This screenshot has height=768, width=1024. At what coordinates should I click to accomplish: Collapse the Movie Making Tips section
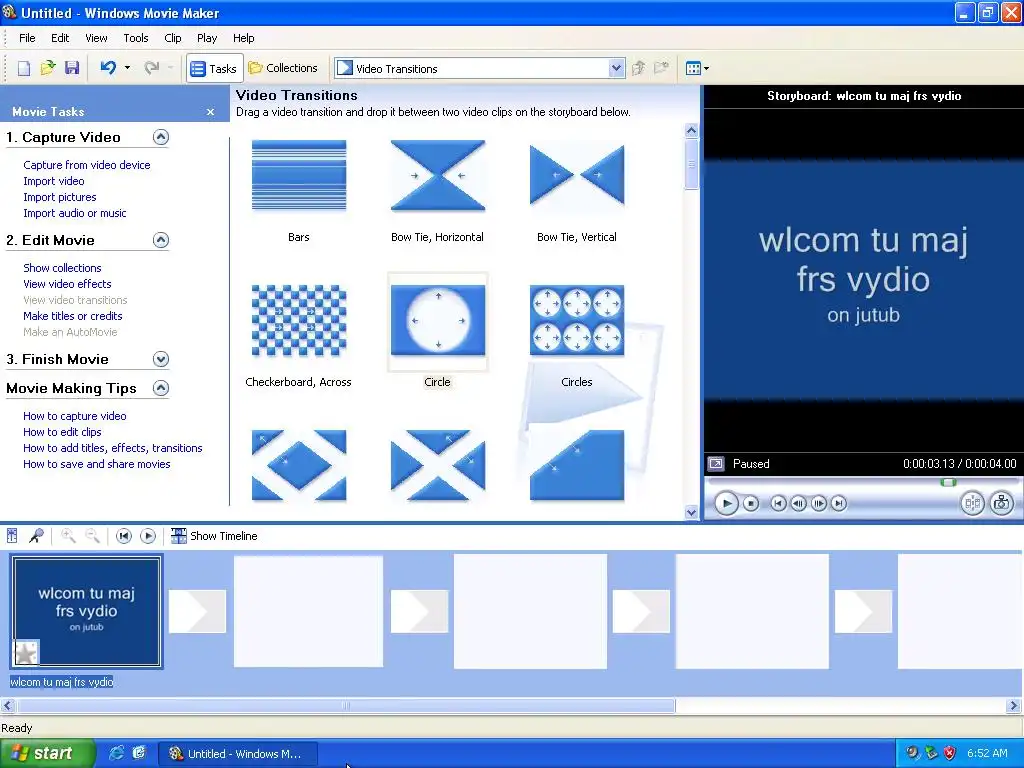point(161,389)
